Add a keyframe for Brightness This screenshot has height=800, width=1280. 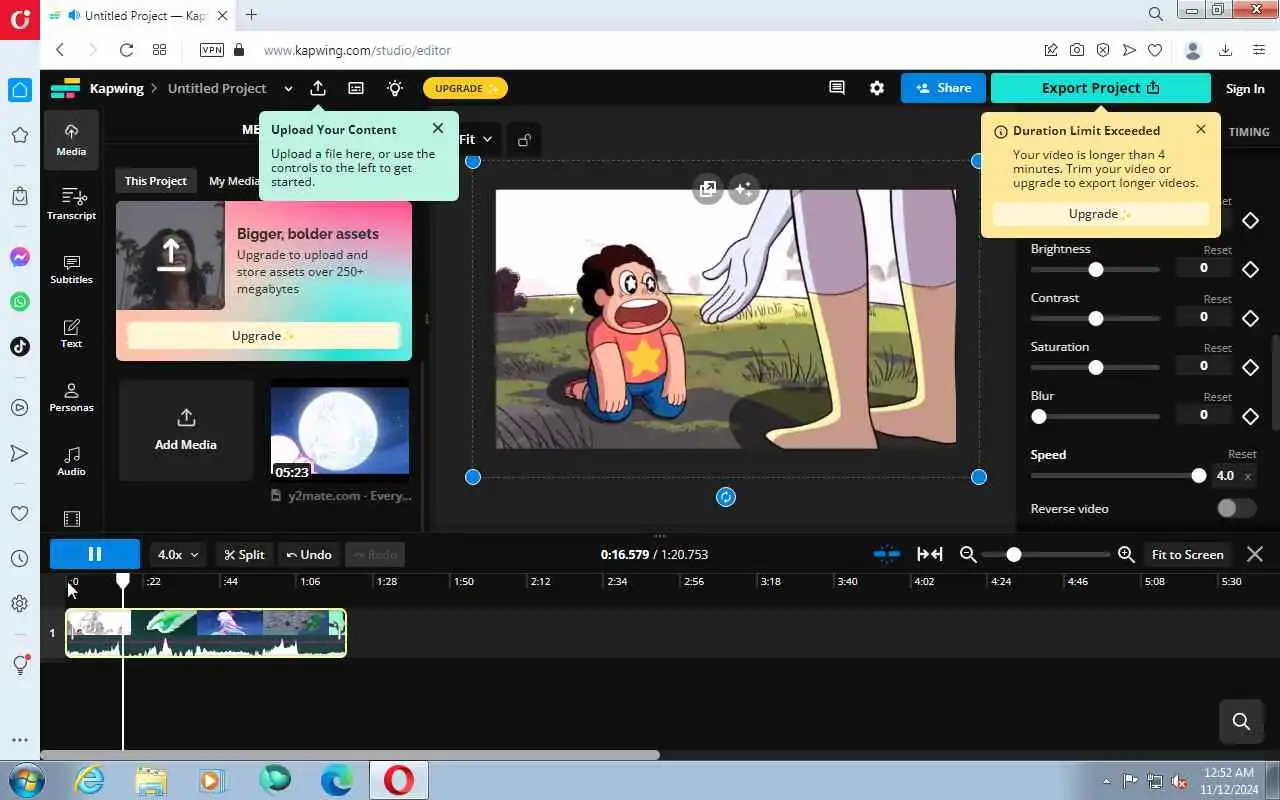coord(1250,269)
